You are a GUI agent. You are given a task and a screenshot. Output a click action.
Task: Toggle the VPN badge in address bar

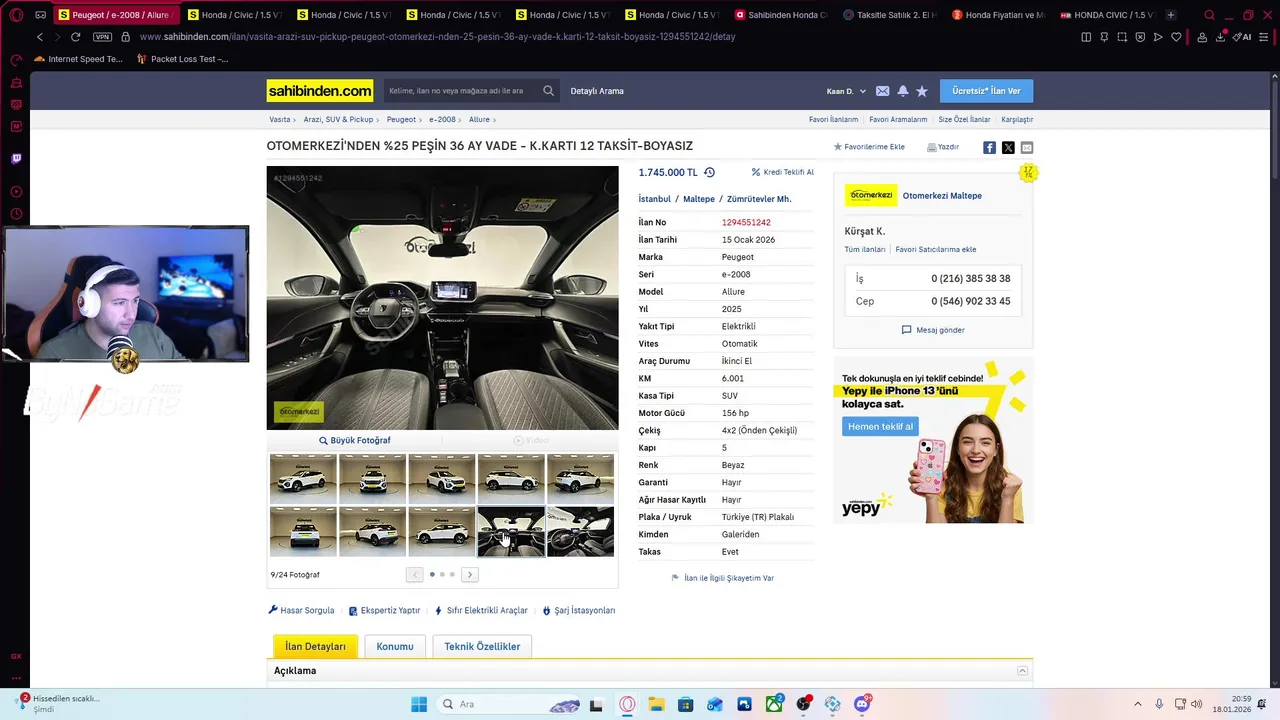[x=102, y=37]
